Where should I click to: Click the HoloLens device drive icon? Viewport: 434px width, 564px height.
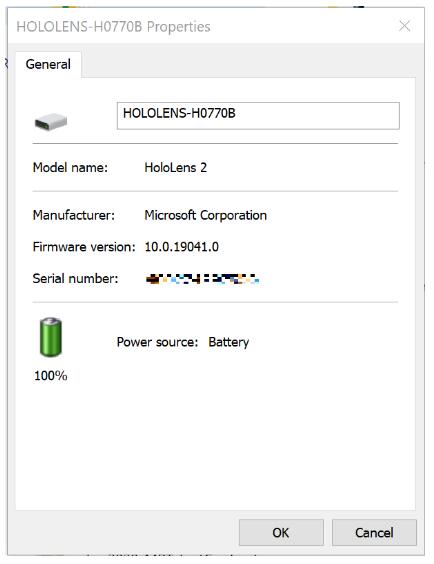[x=51, y=122]
